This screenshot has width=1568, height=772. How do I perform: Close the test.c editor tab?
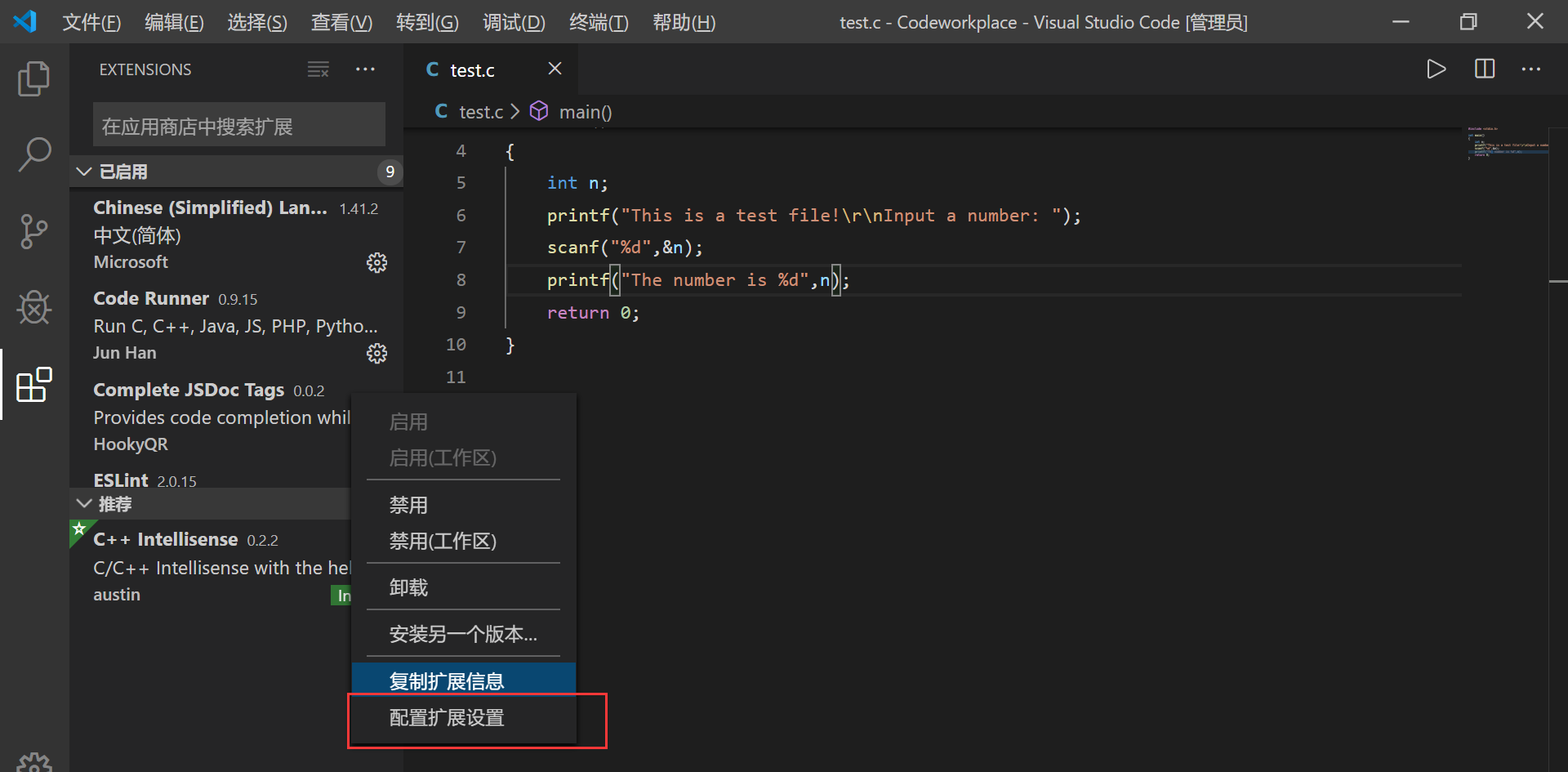(x=555, y=69)
